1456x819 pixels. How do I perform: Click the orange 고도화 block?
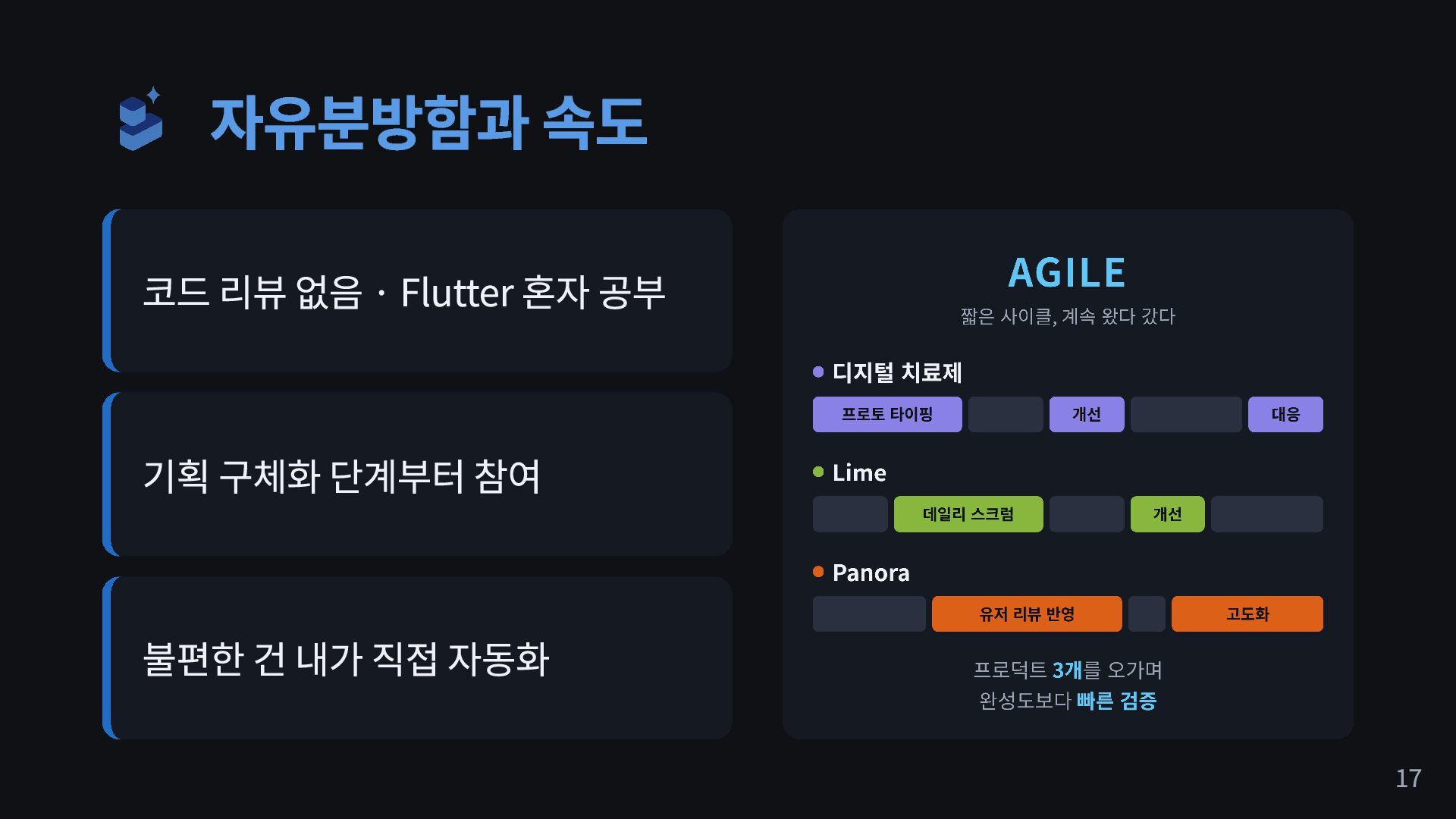click(x=1247, y=613)
